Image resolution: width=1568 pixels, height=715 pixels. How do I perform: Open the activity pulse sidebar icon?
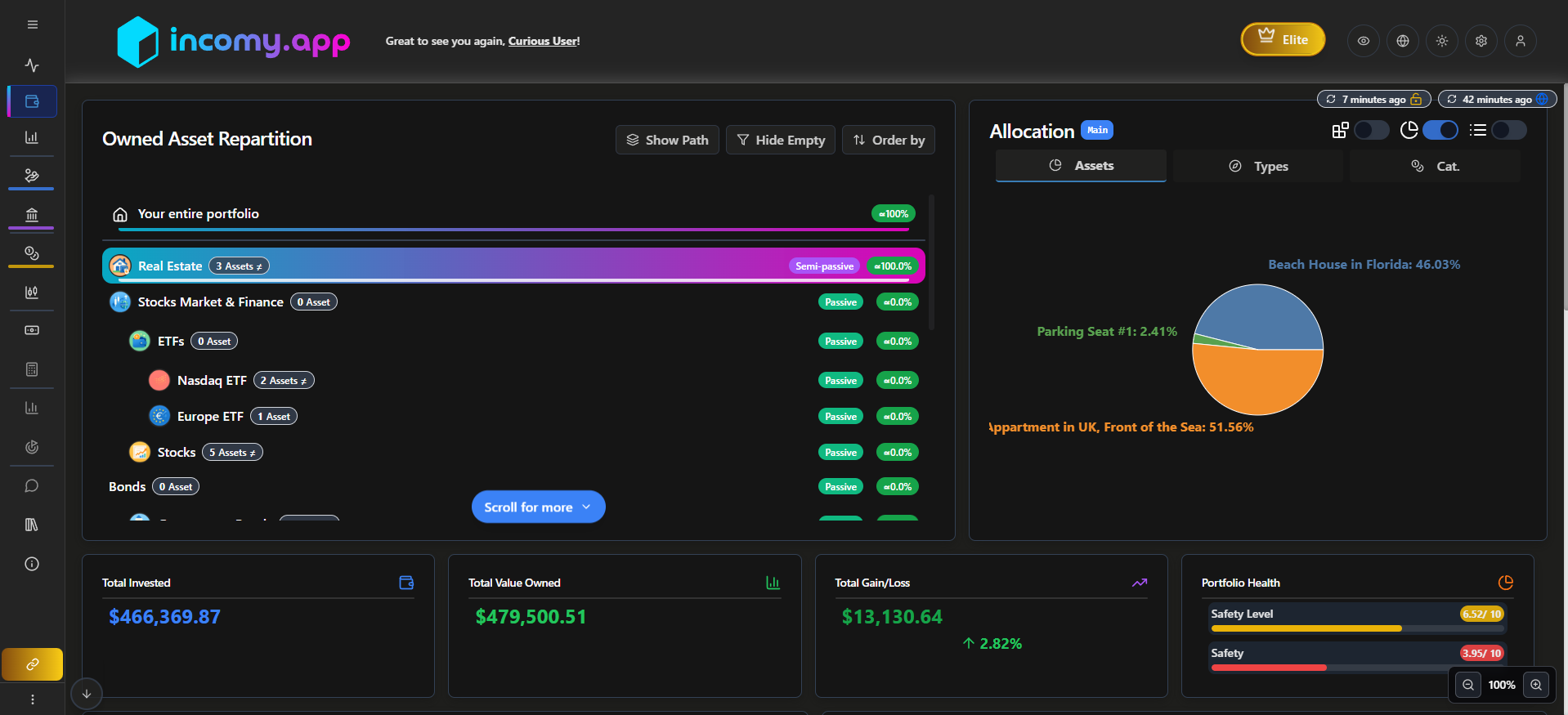coord(32,65)
